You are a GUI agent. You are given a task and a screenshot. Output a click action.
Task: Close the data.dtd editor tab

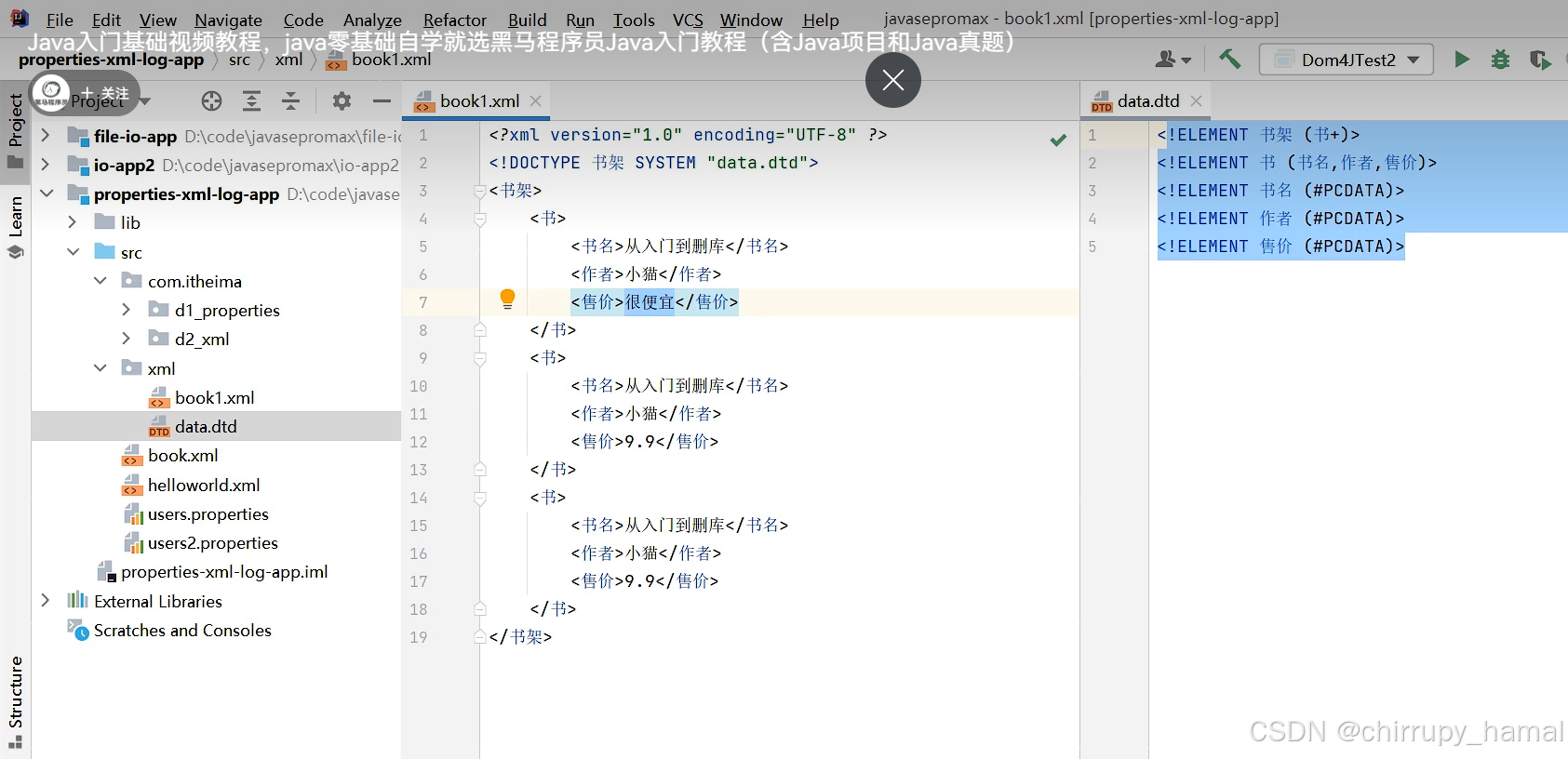(1196, 100)
